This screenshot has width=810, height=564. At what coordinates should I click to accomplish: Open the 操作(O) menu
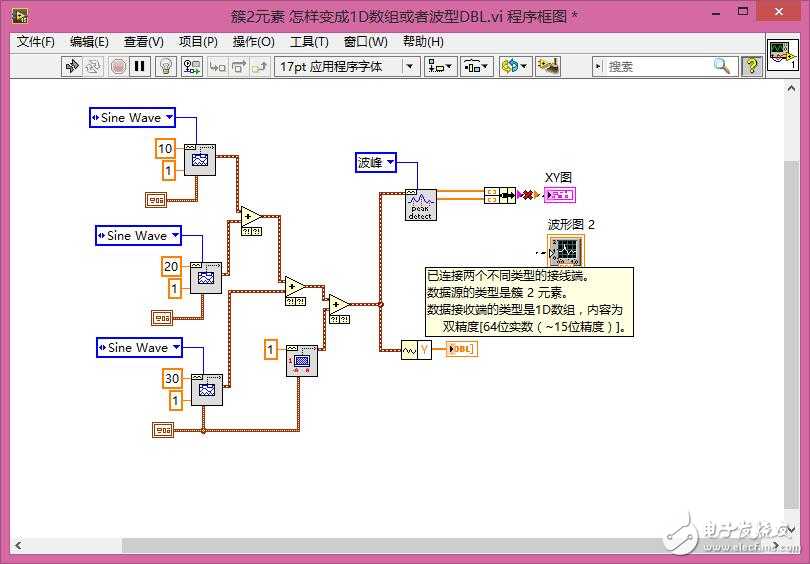253,42
